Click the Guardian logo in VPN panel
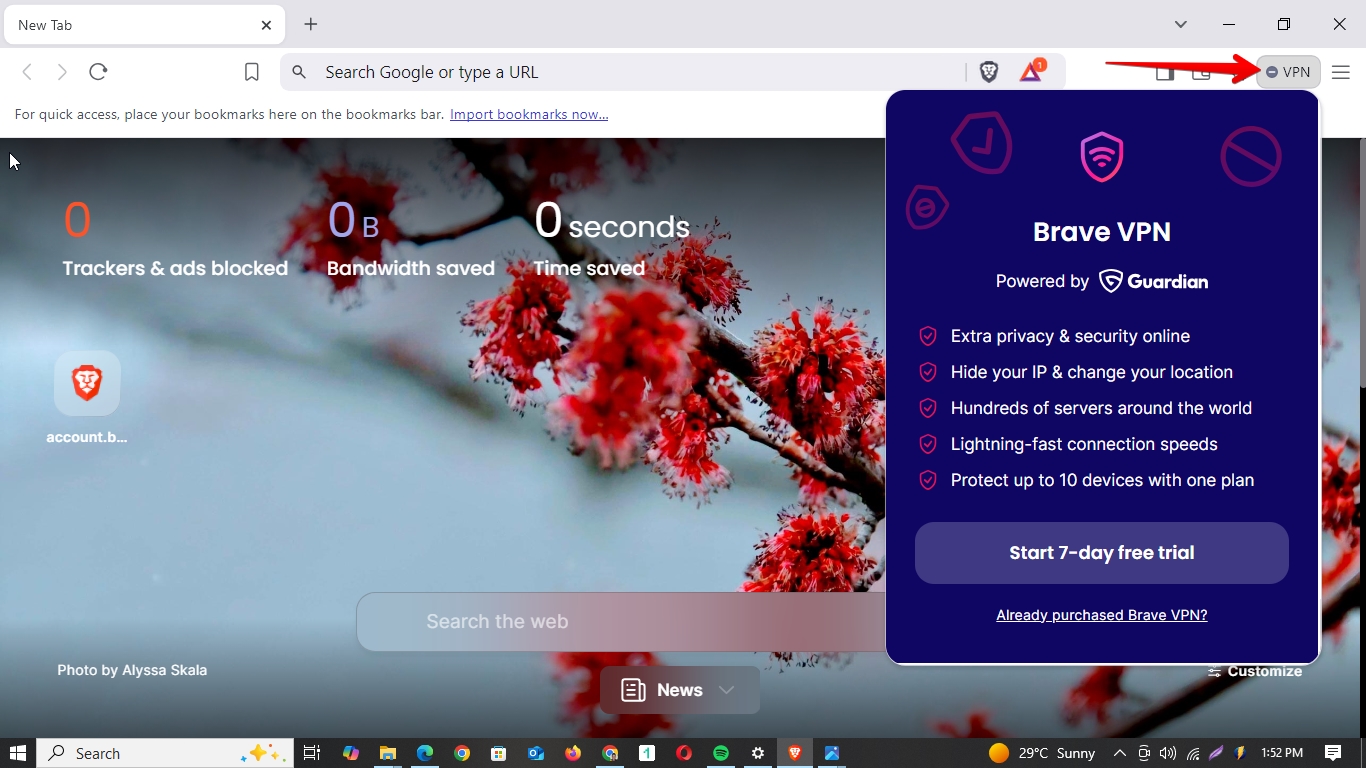This screenshot has width=1366, height=768. pos(1154,281)
